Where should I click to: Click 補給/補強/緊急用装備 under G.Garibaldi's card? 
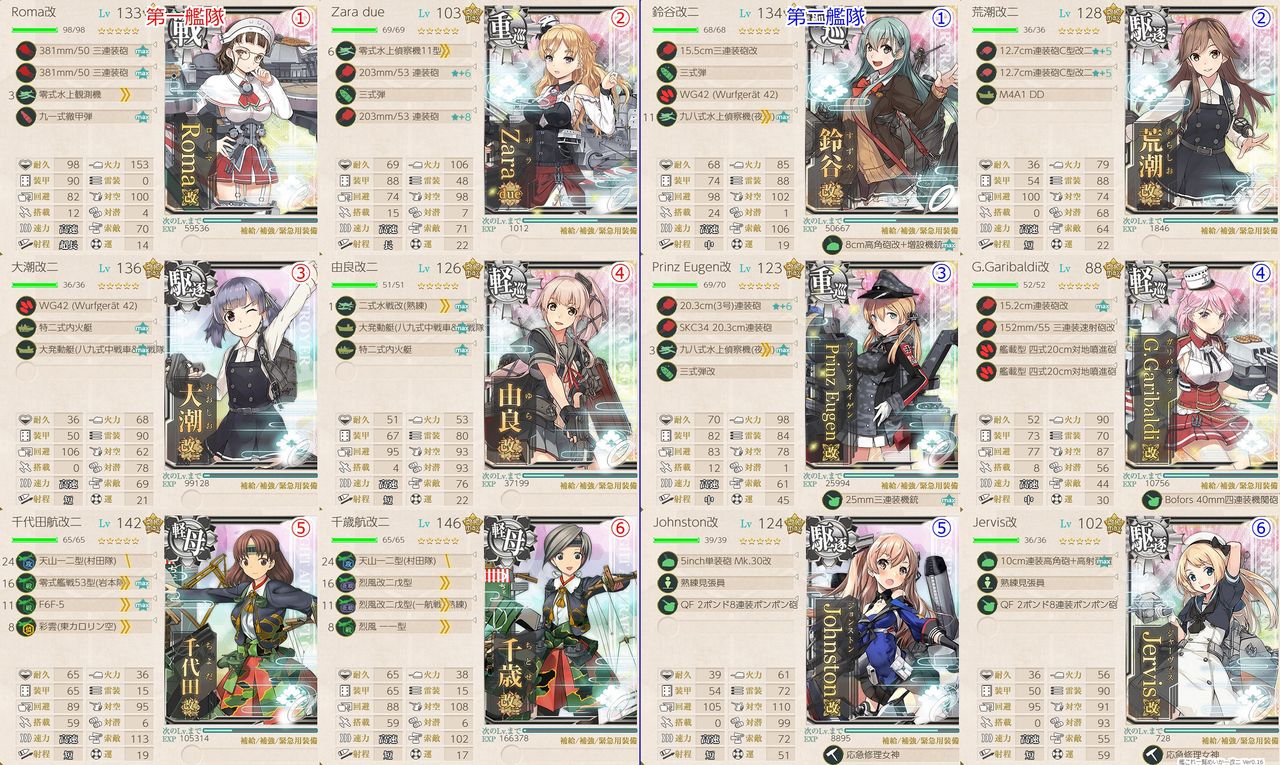tap(1239, 483)
